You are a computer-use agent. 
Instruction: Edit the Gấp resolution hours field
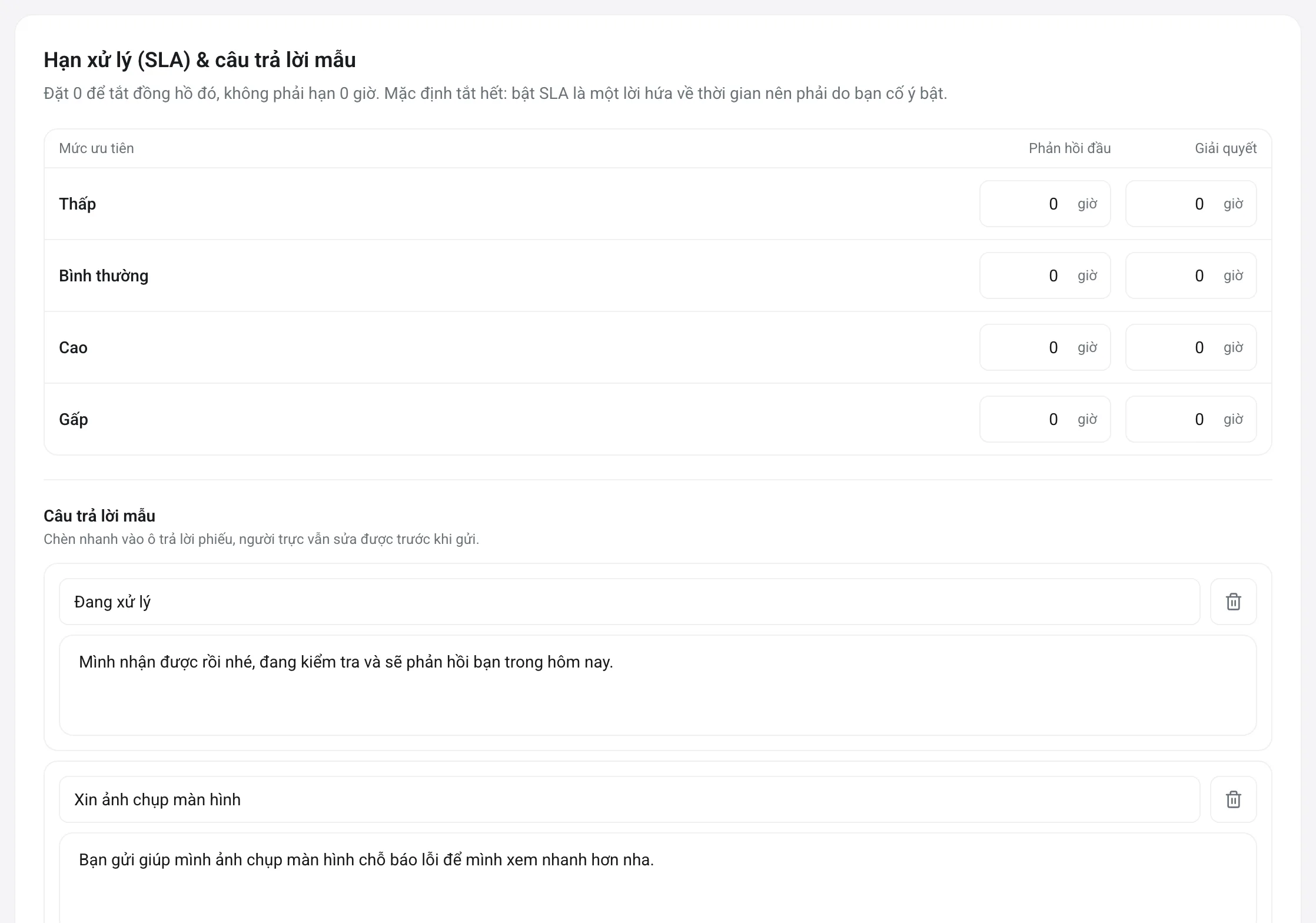point(1191,419)
